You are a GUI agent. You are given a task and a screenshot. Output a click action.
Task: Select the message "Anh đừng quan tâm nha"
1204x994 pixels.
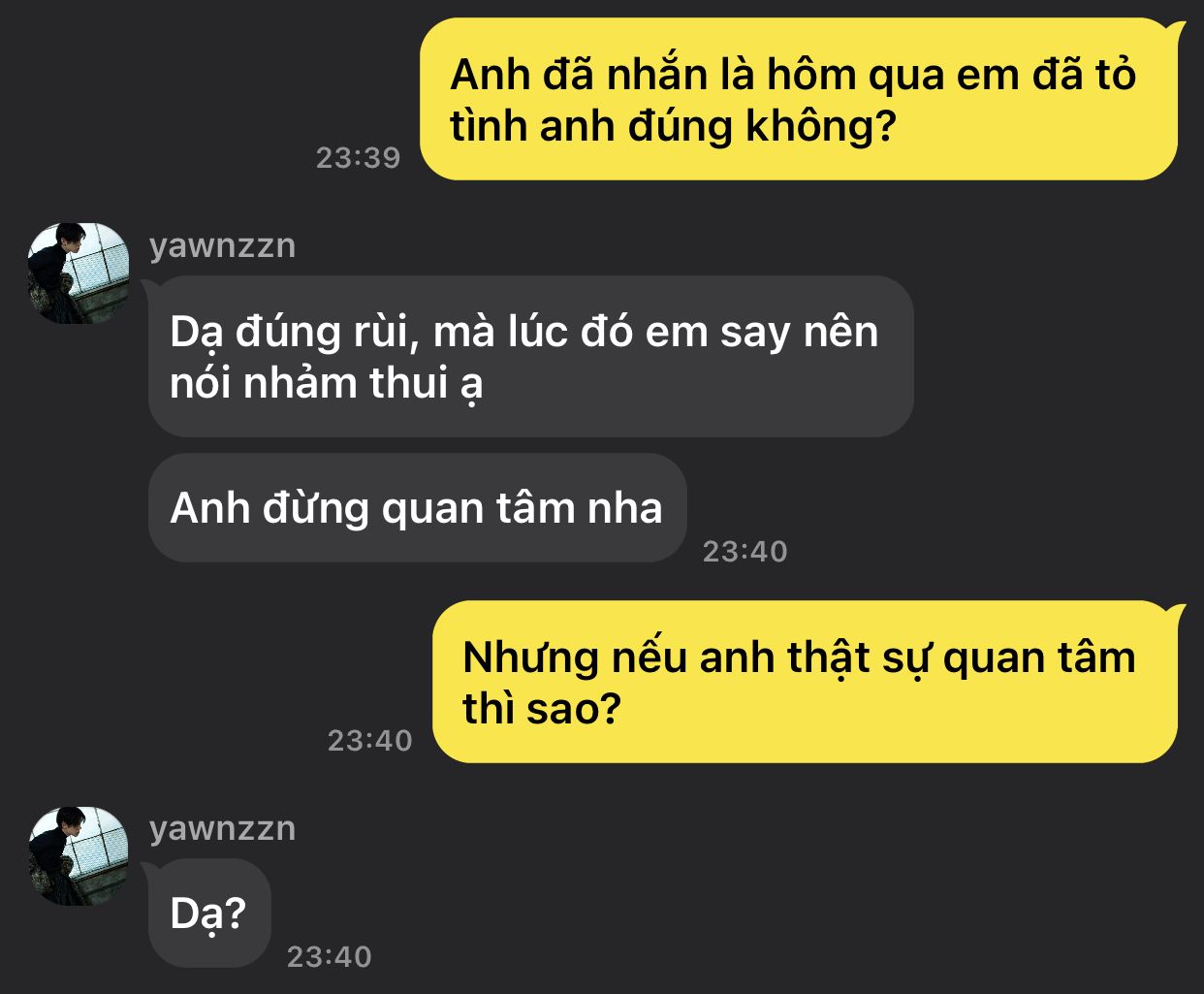tap(417, 508)
